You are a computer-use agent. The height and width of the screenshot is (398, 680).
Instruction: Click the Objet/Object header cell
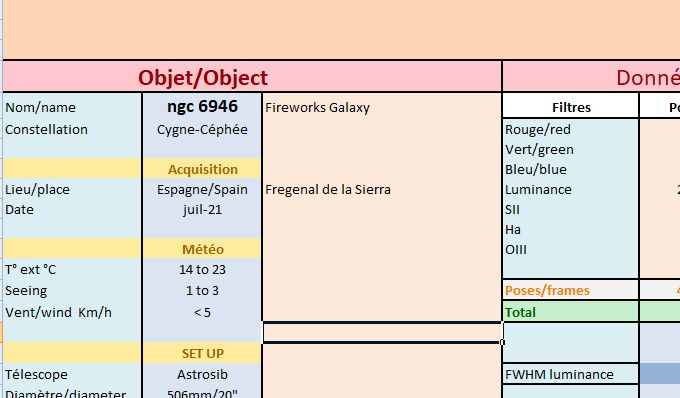coord(252,77)
